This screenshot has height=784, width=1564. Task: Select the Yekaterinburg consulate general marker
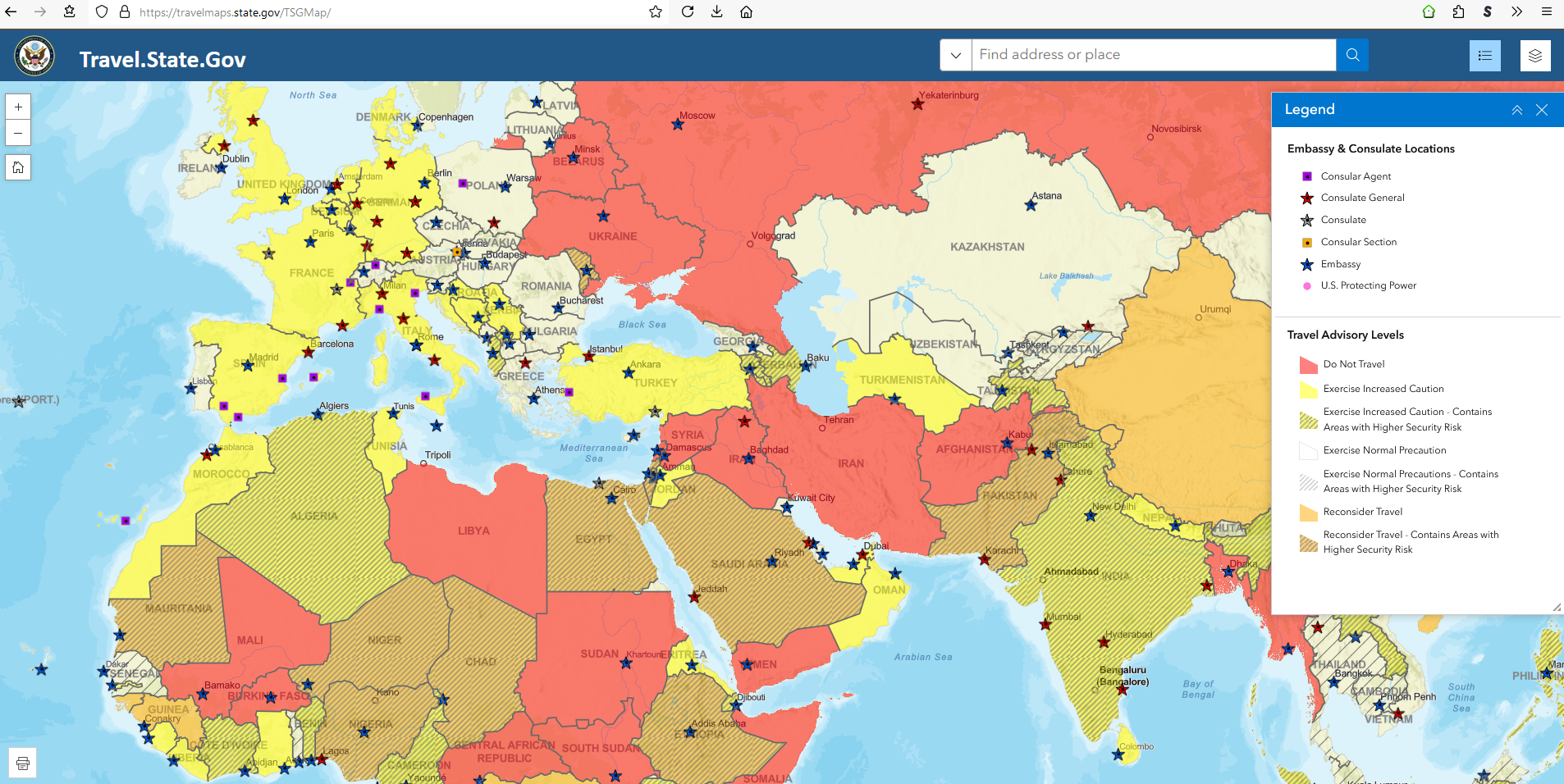pyautogui.click(x=917, y=104)
